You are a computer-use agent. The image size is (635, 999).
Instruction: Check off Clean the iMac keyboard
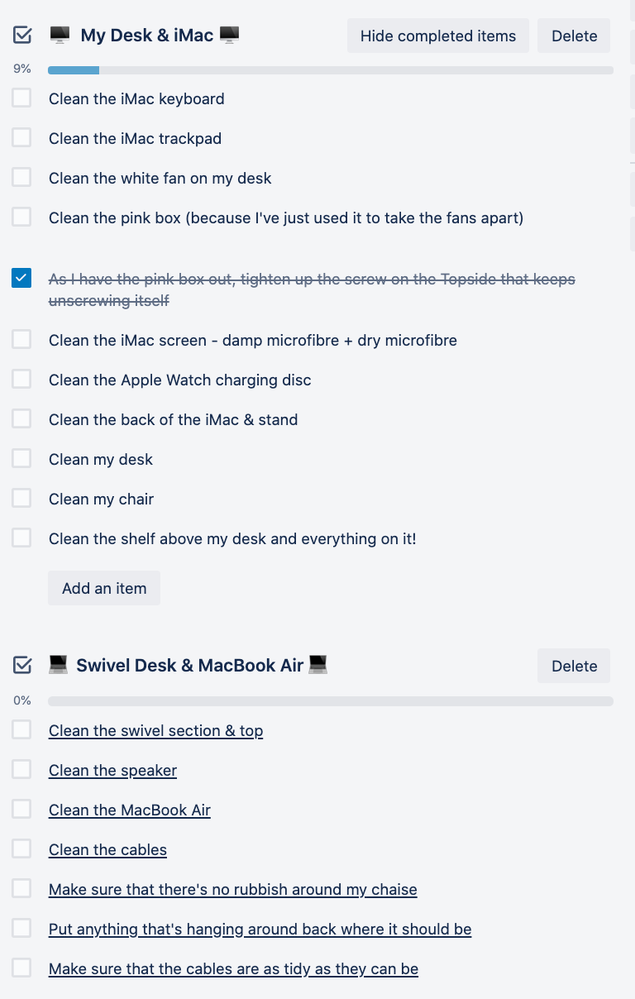(x=21, y=97)
